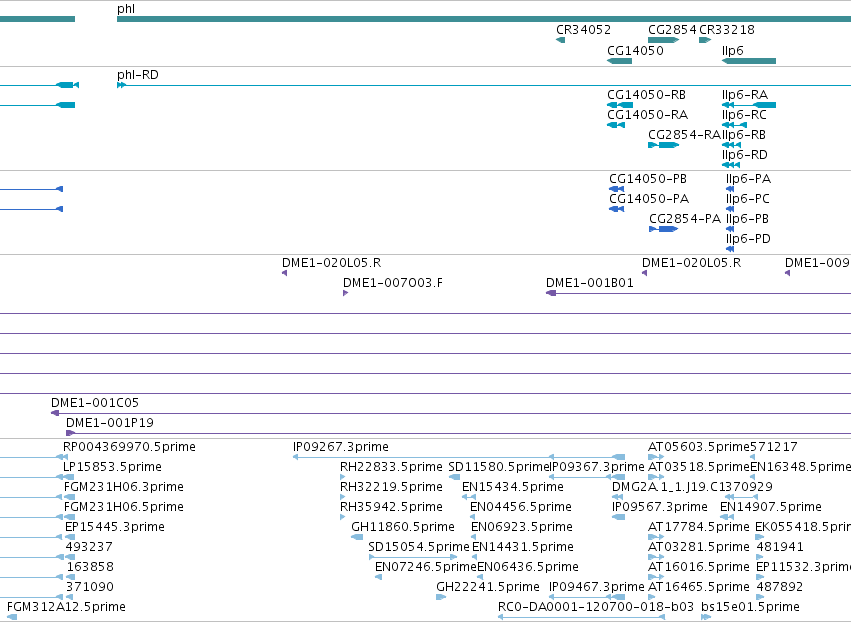
Task: Select the CG14050-PB protein label
Action: (x=648, y=179)
